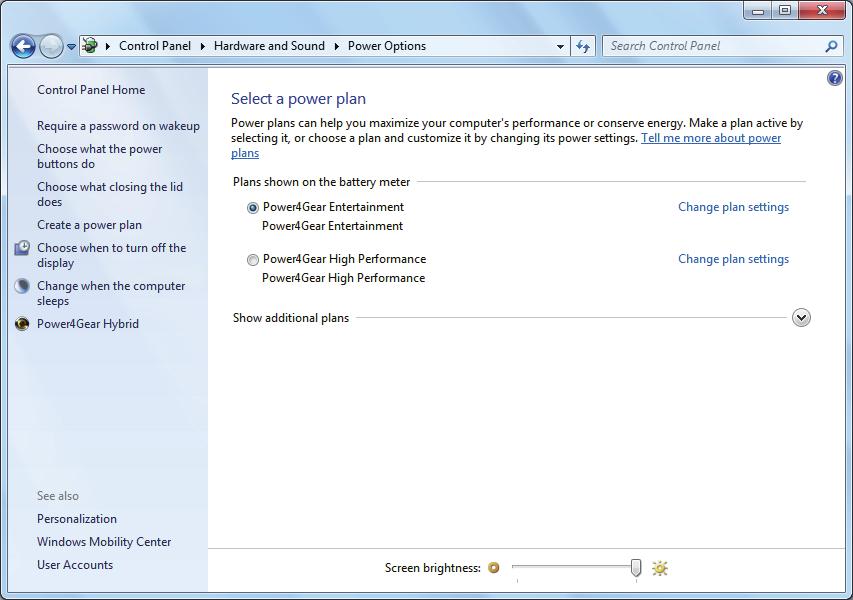Go to Hardware and Sound breadcrumb

coord(269,46)
